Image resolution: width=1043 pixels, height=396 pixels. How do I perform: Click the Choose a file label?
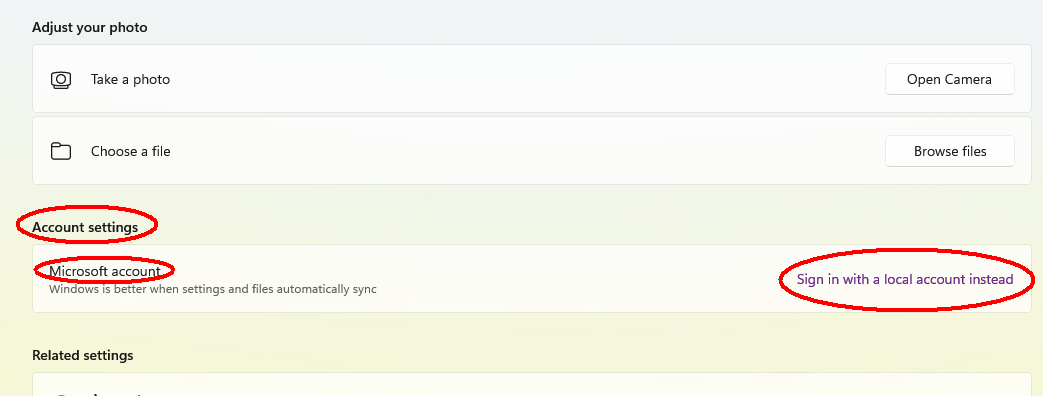130,152
